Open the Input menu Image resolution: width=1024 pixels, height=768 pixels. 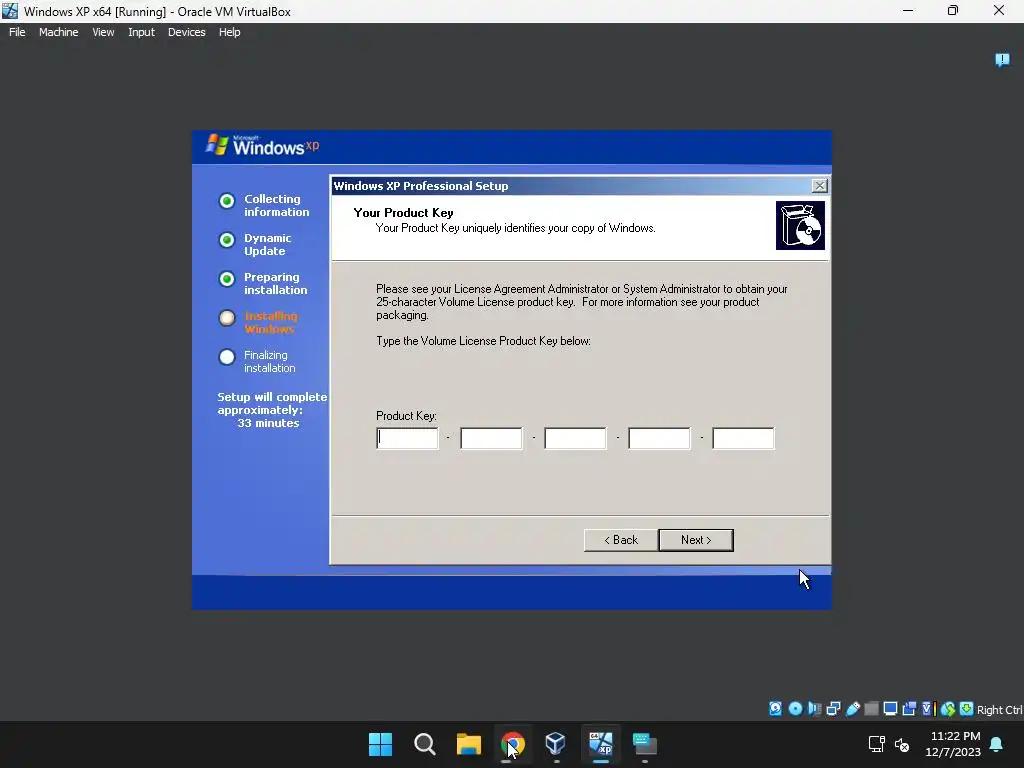pyautogui.click(x=141, y=32)
